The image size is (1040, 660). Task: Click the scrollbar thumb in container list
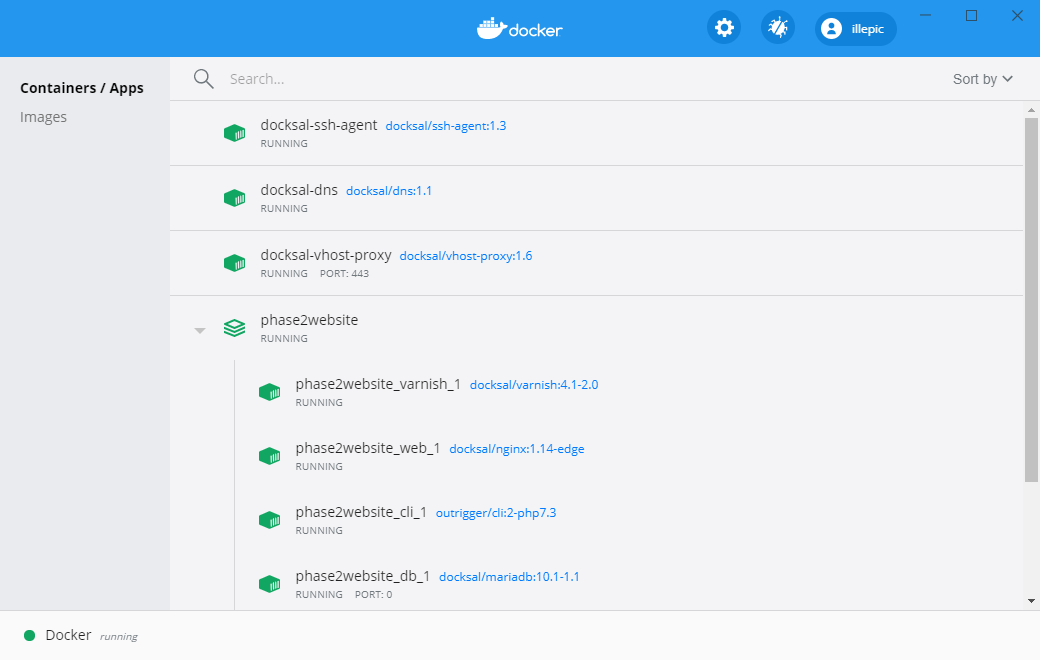[1031, 300]
